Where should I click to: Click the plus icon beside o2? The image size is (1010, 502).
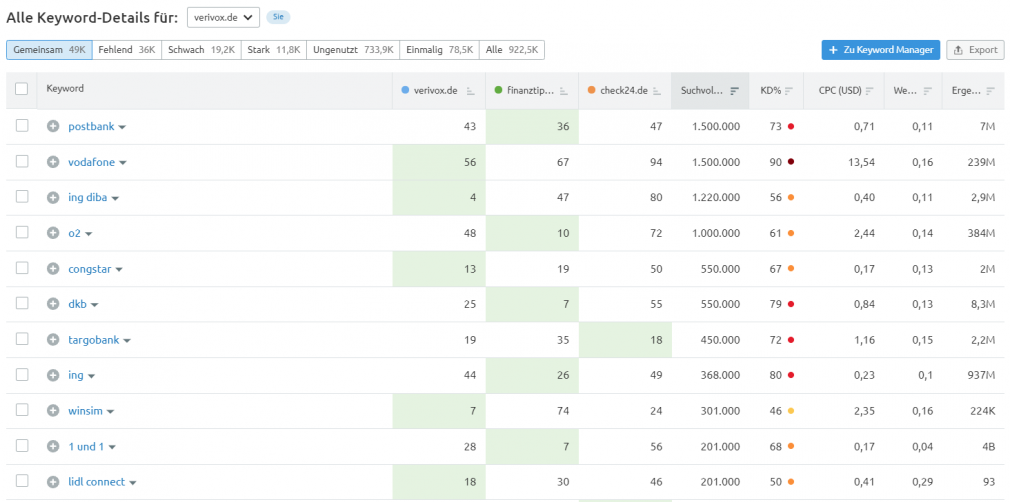(53, 233)
